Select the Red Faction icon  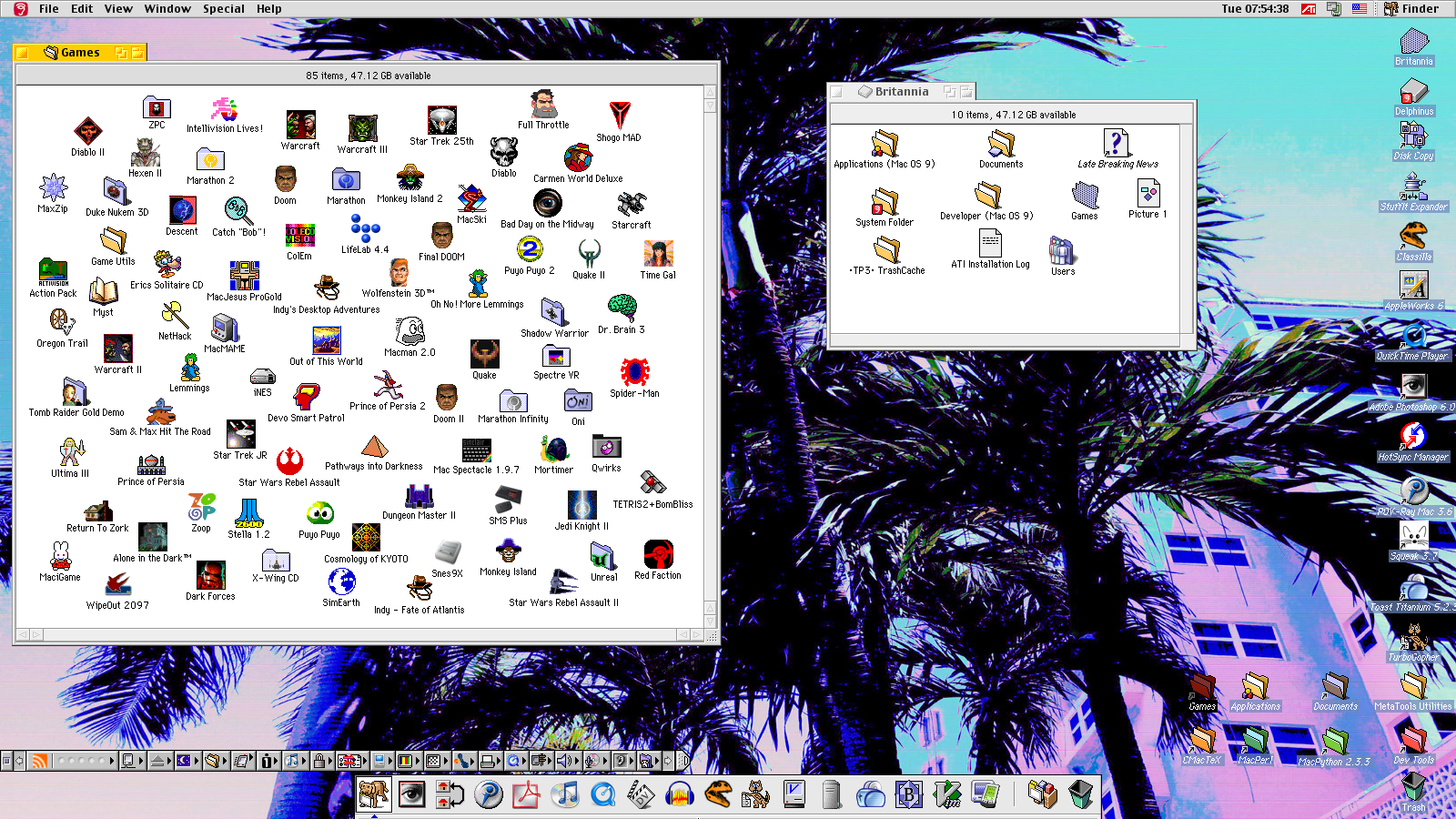(x=658, y=554)
